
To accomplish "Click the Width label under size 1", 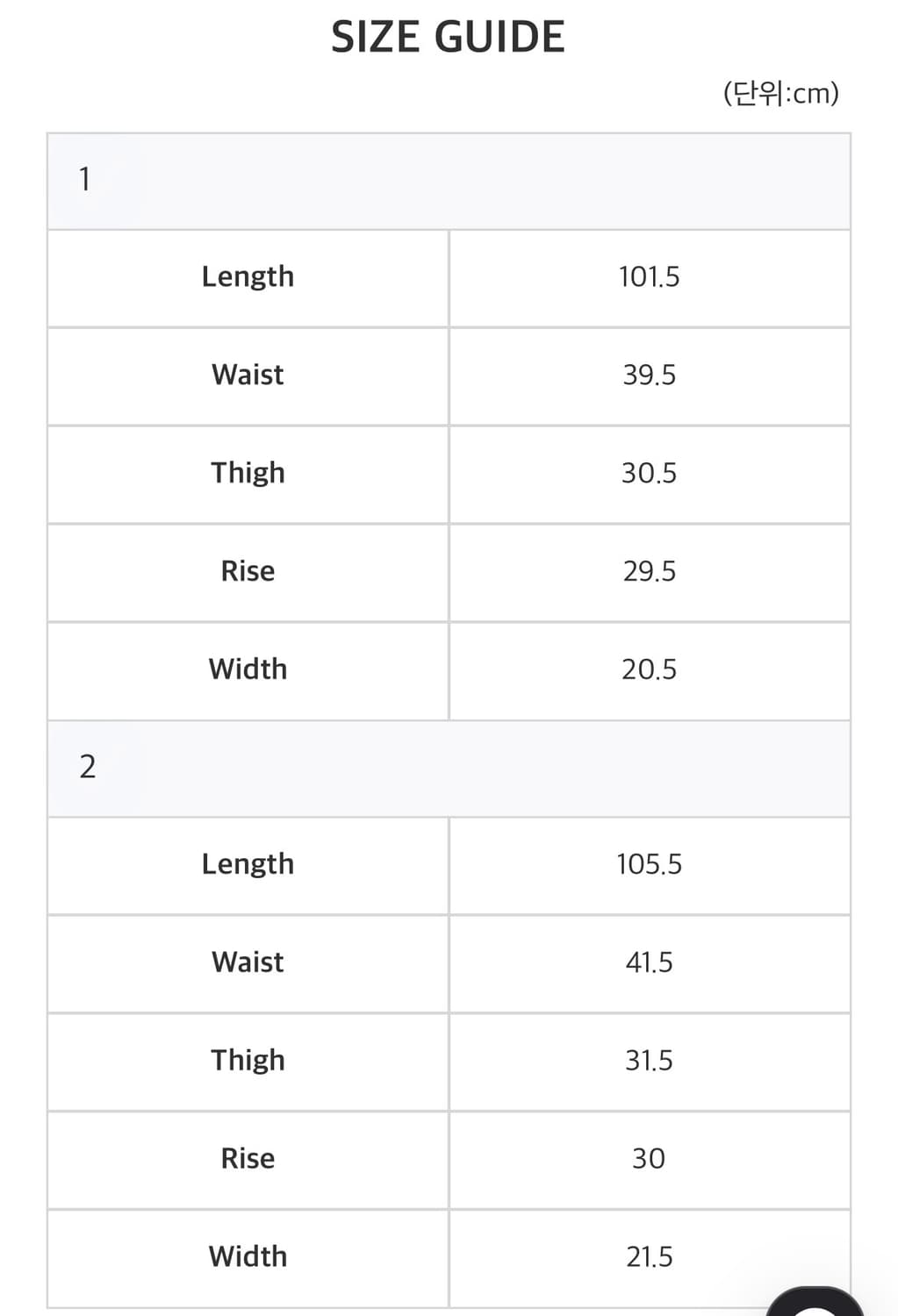I will coord(248,669).
